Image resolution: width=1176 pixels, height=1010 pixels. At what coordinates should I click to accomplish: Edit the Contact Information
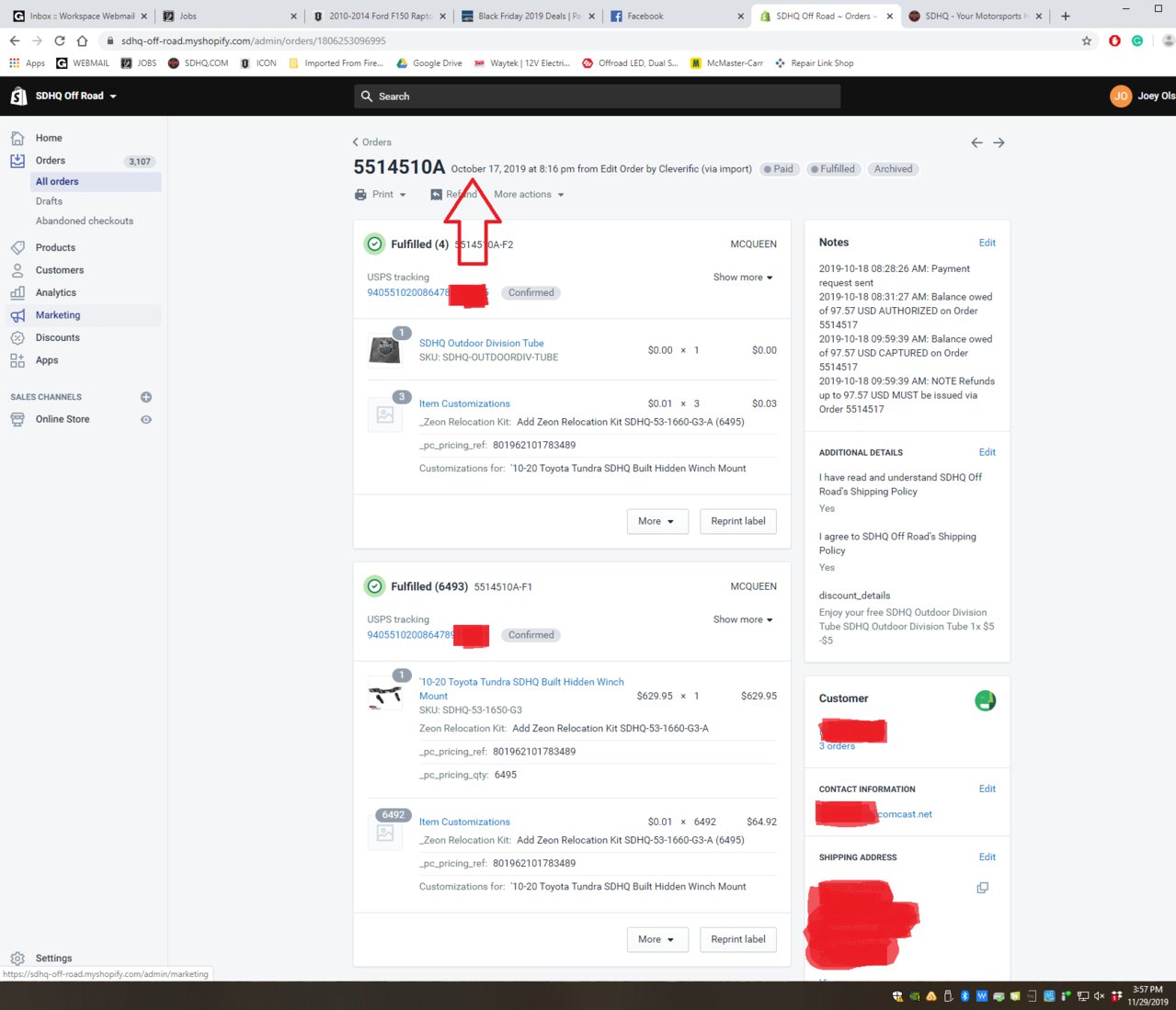pos(987,789)
